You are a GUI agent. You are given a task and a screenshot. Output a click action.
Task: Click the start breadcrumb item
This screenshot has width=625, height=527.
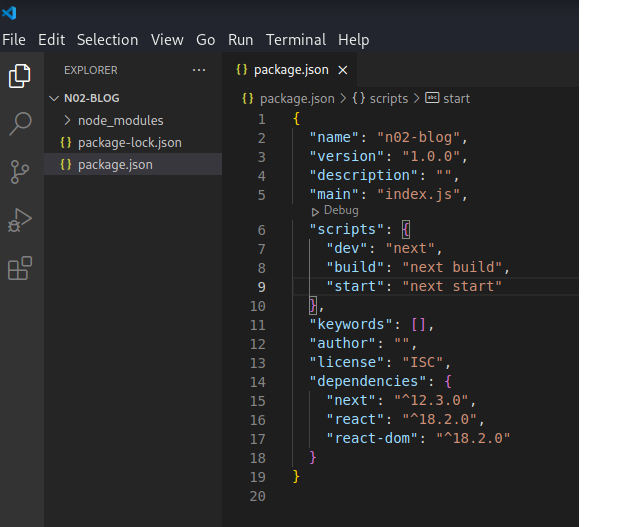(455, 98)
